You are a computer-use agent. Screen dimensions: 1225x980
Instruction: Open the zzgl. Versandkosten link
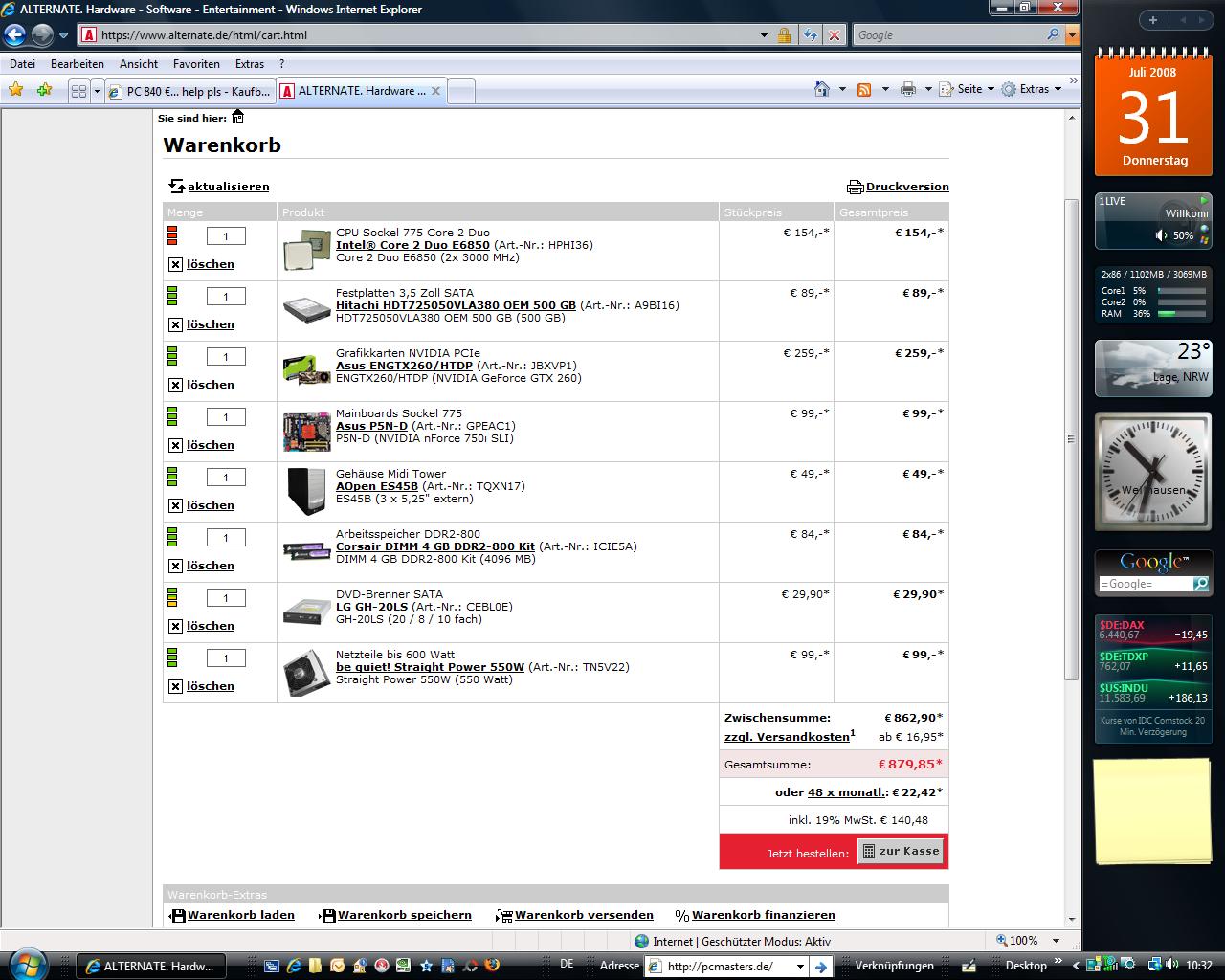coord(787,737)
